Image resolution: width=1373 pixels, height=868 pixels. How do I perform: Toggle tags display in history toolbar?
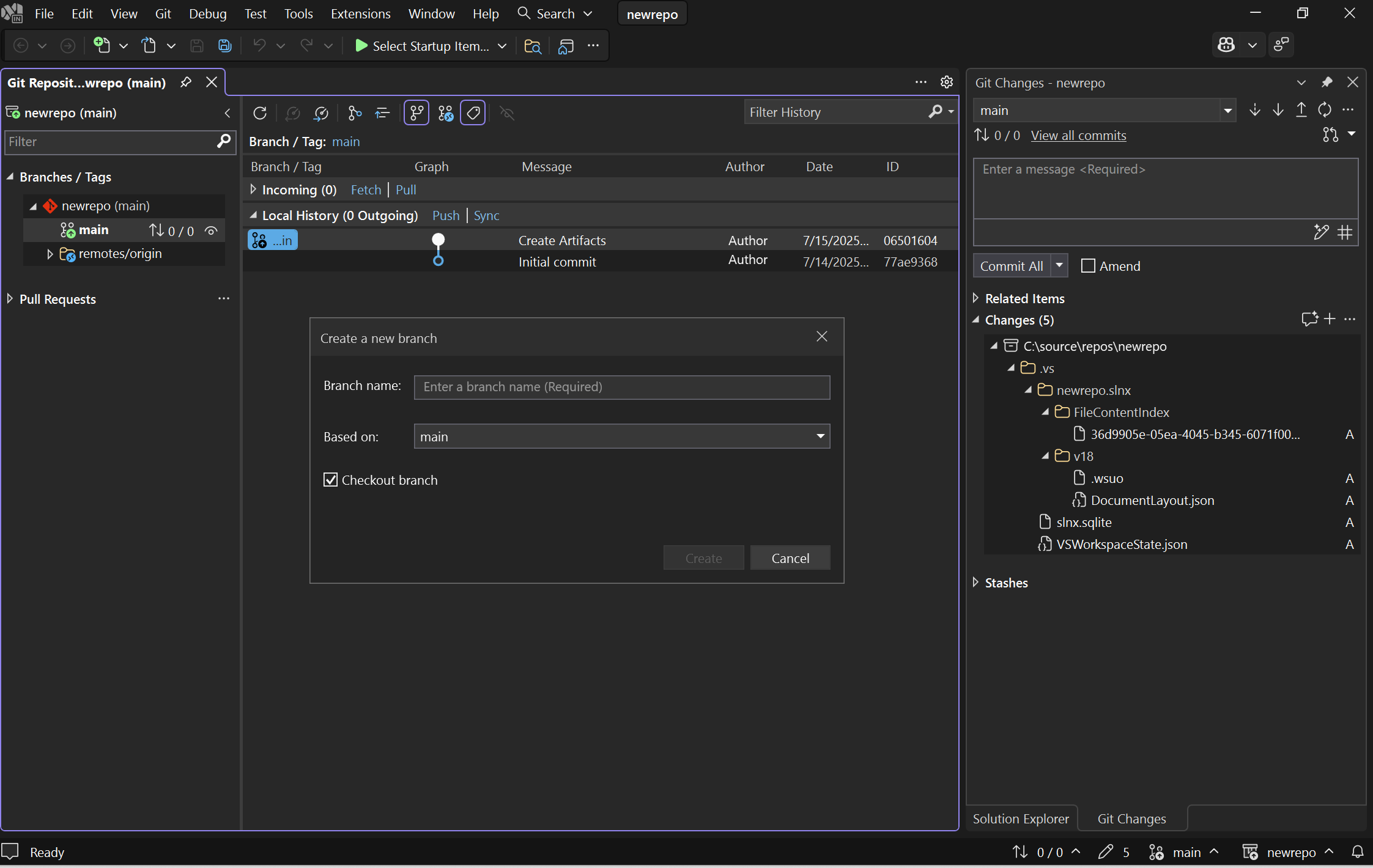coord(472,112)
